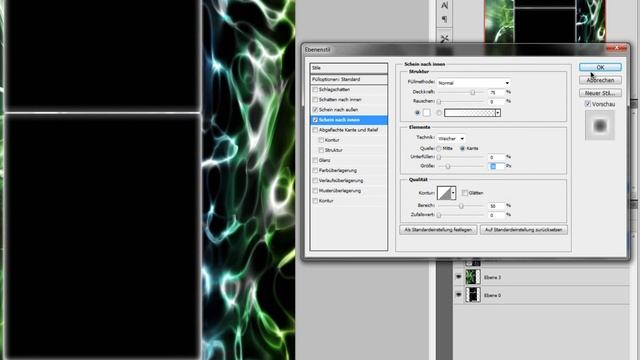Select gradient radio button
Viewport: 640px width, 360px height.
point(439,113)
